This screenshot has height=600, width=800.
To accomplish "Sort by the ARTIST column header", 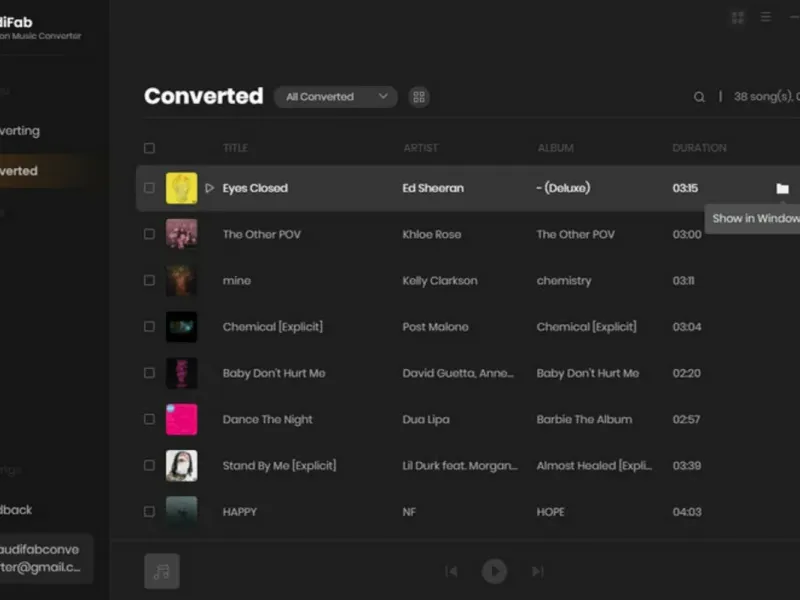I will tap(420, 148).
